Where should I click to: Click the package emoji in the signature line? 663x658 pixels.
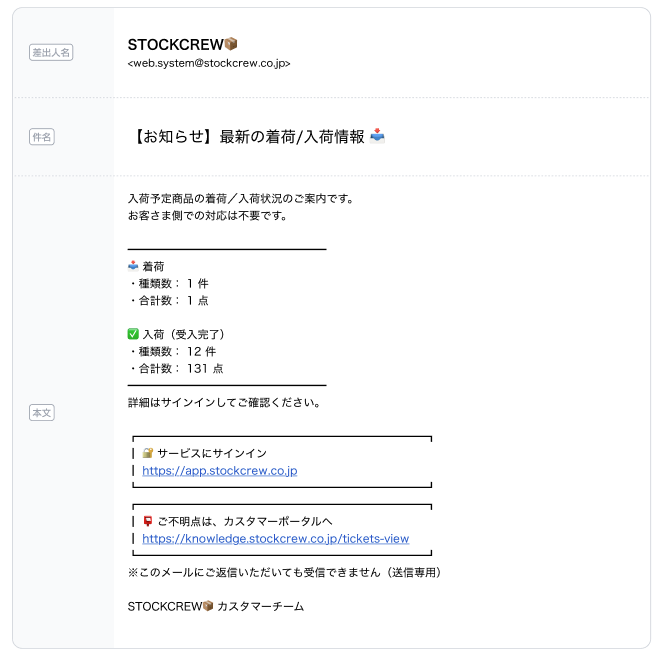[208, 606]
